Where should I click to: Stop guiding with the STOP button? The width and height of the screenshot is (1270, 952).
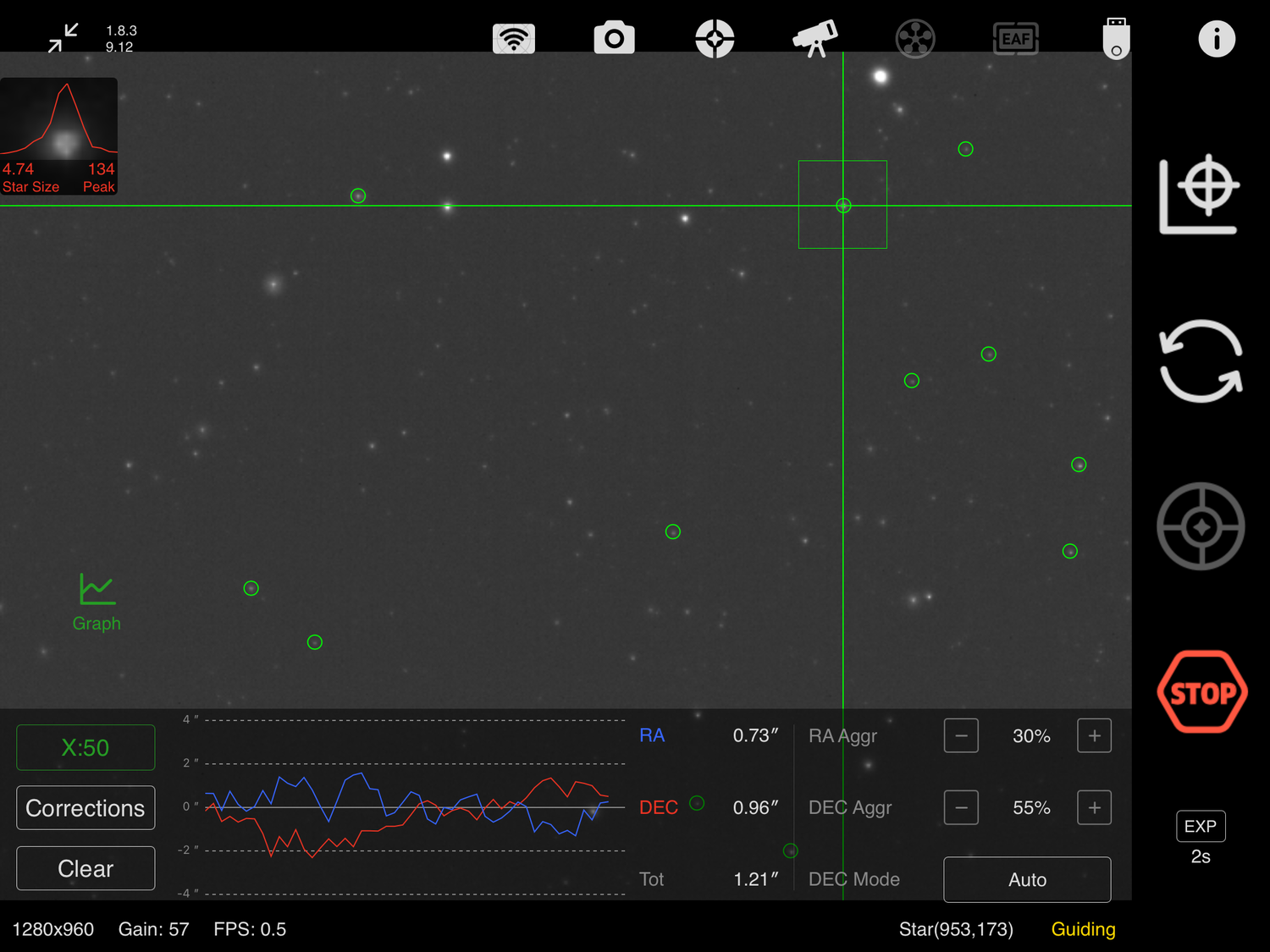tap(1202, 692)
